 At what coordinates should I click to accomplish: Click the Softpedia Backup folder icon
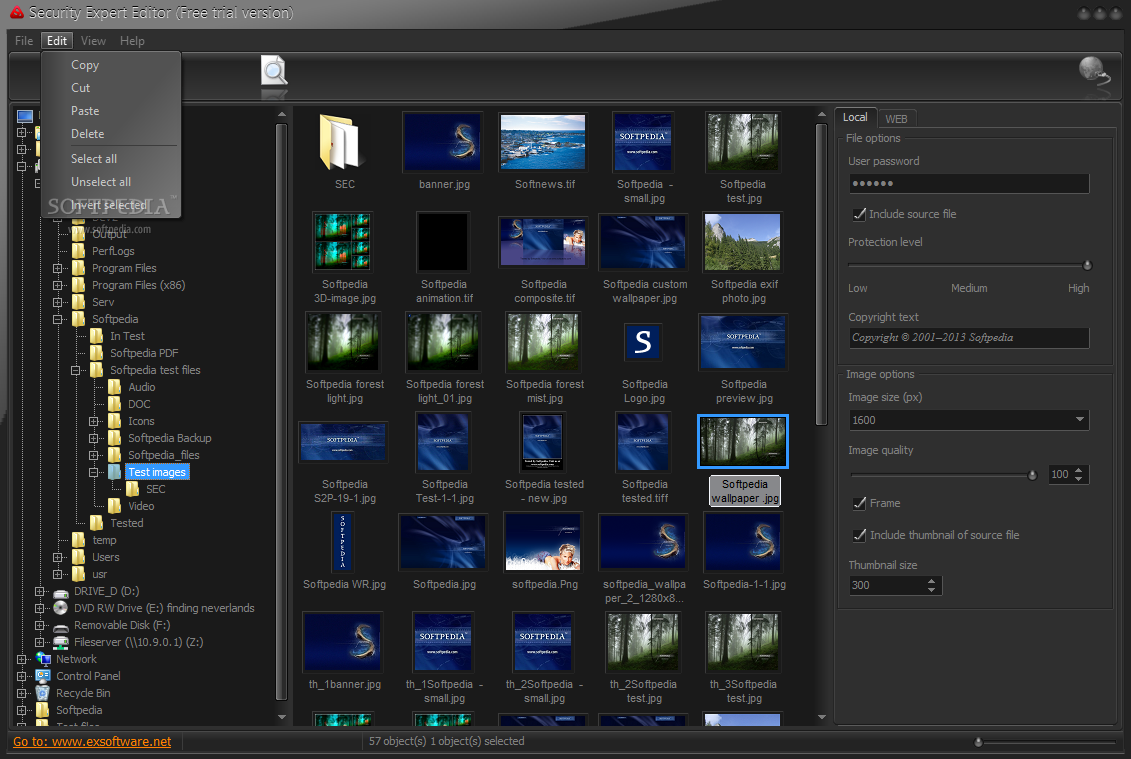115,438
